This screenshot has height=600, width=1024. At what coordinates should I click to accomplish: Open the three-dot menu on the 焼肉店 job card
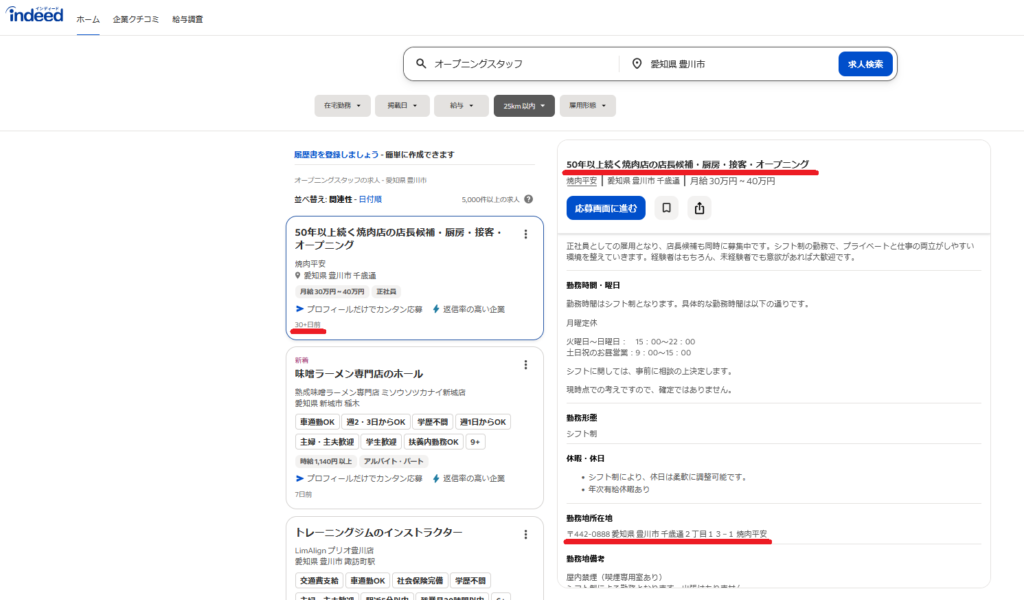coord(525,234)
